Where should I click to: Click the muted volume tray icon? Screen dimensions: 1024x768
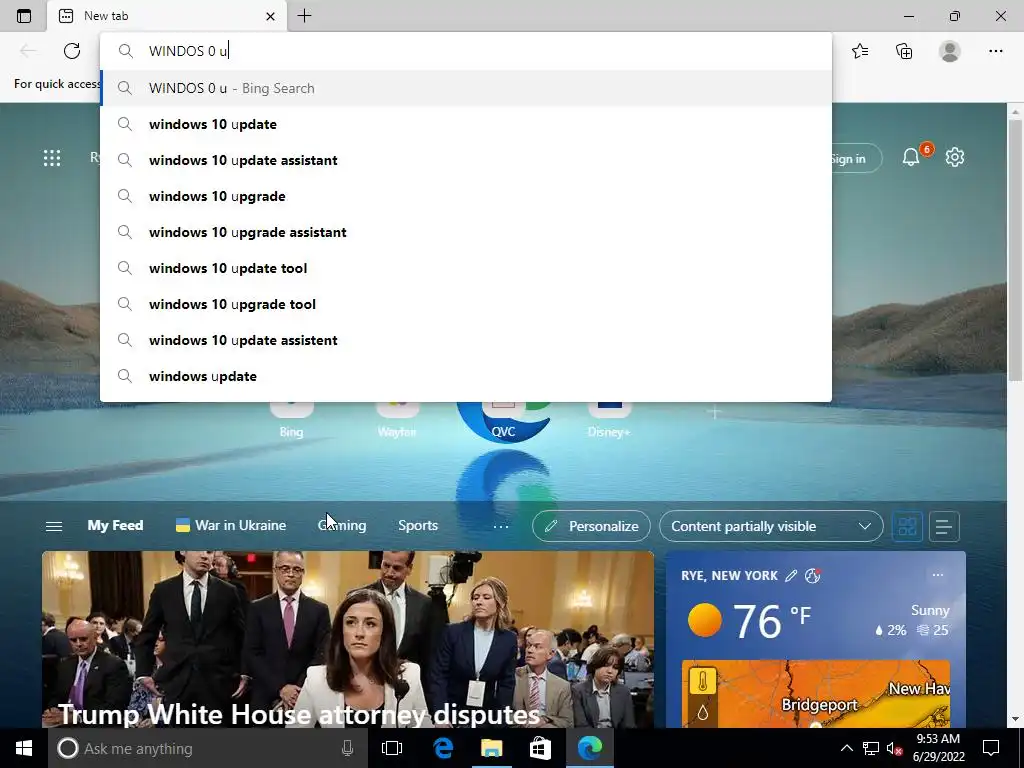click(x=894, y=748)
